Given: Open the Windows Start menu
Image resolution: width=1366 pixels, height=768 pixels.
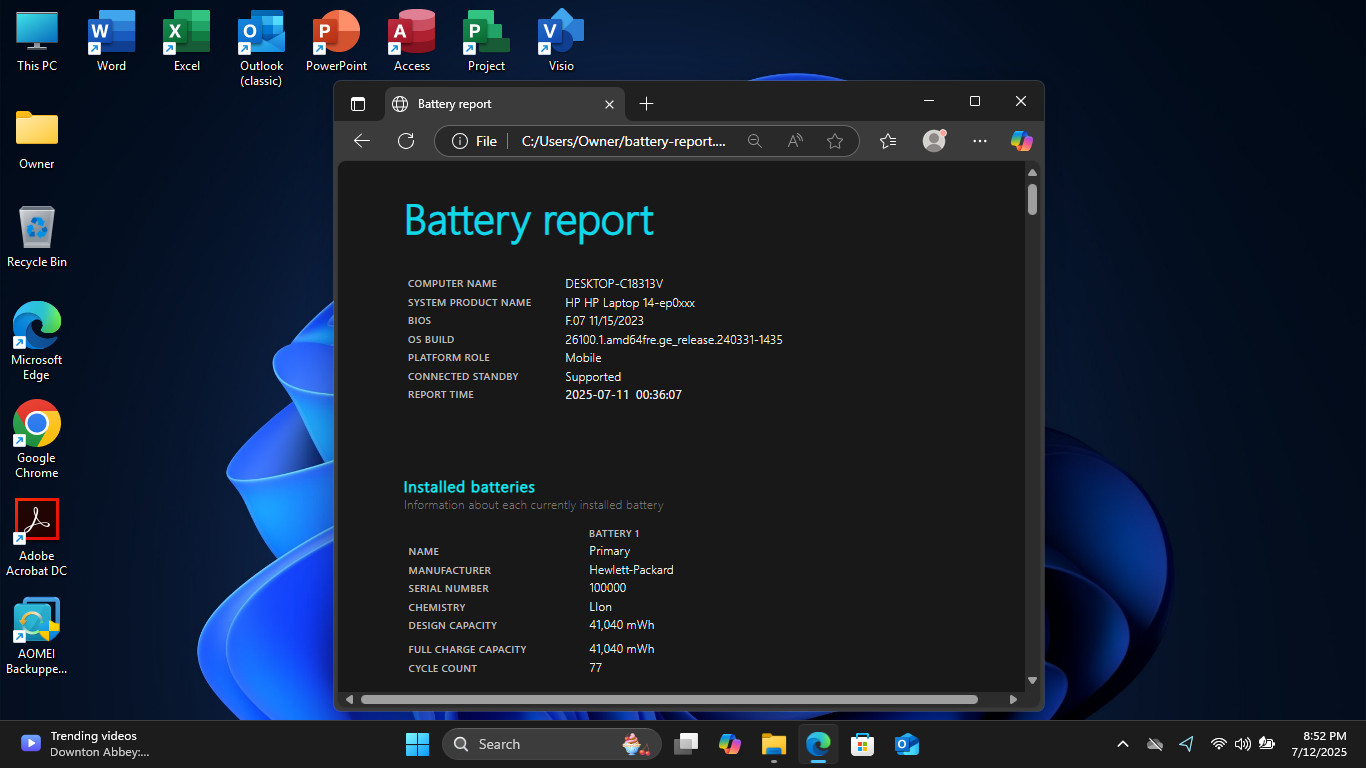Looking at the screenshot, I should (x=417, y=744).
